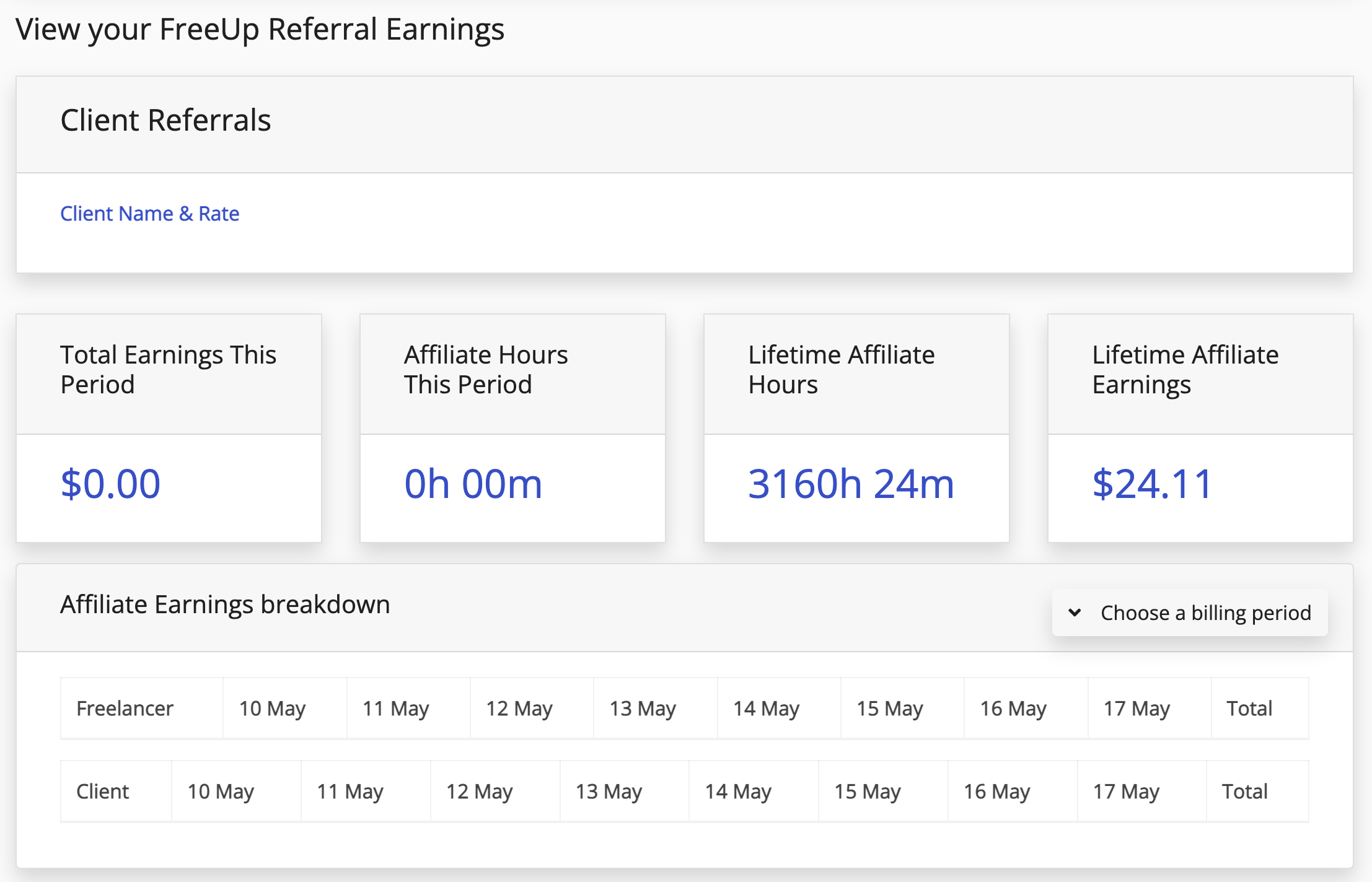Viewport: 1372px width, 882px height.
Task: Select the Affiliate Hours This Period label
Action: point(486,370)
